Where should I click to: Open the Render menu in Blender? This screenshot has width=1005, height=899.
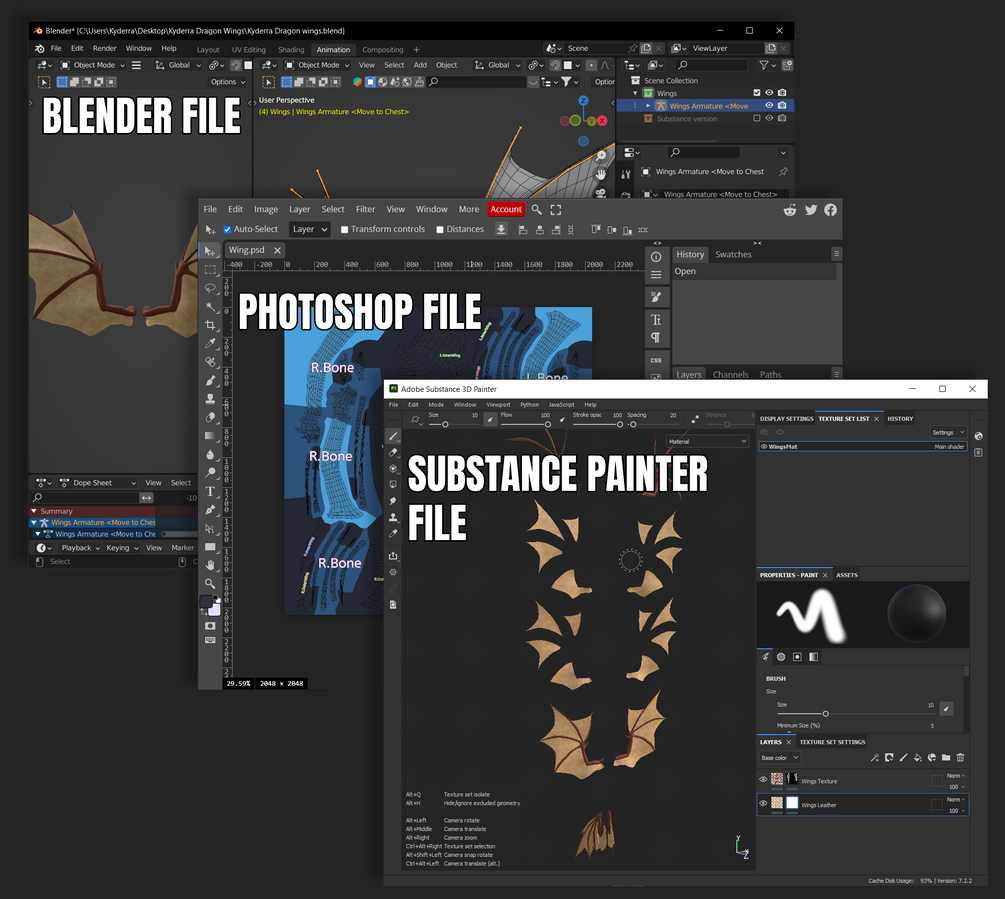tap(104, 49)
